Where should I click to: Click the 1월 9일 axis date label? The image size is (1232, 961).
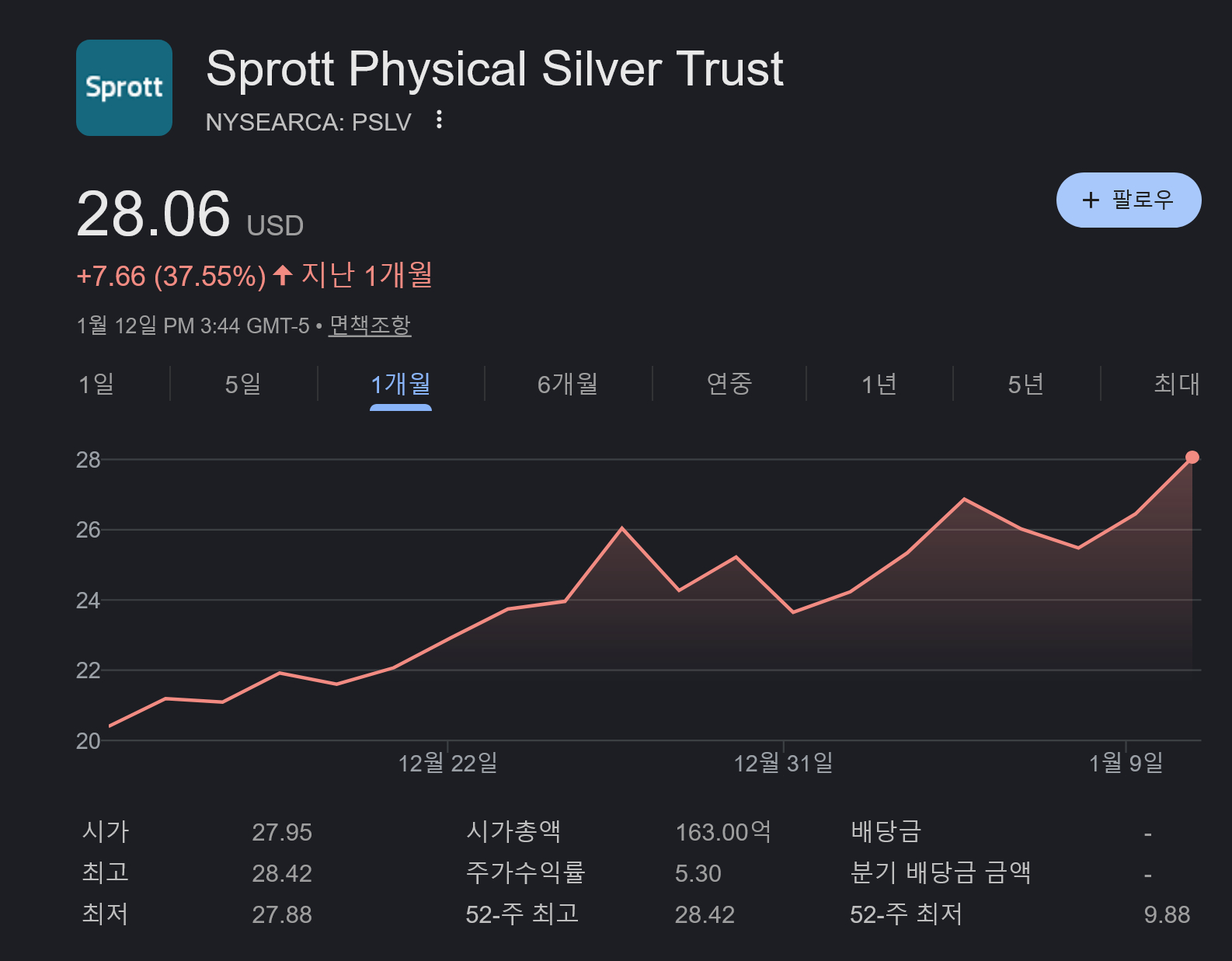pyautogui.click(x=1126, y=764)
